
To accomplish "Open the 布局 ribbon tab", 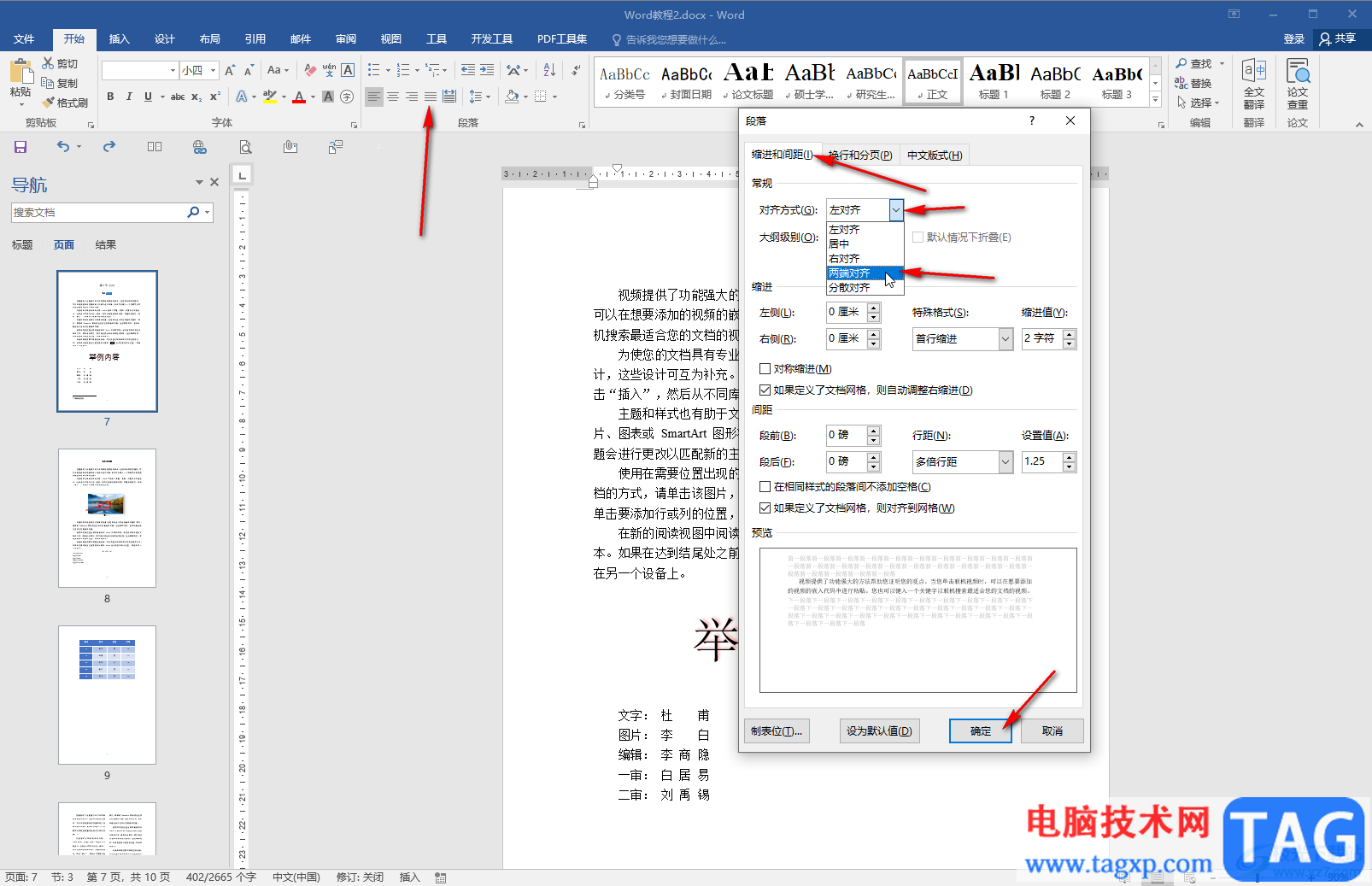I will [209, 39].
